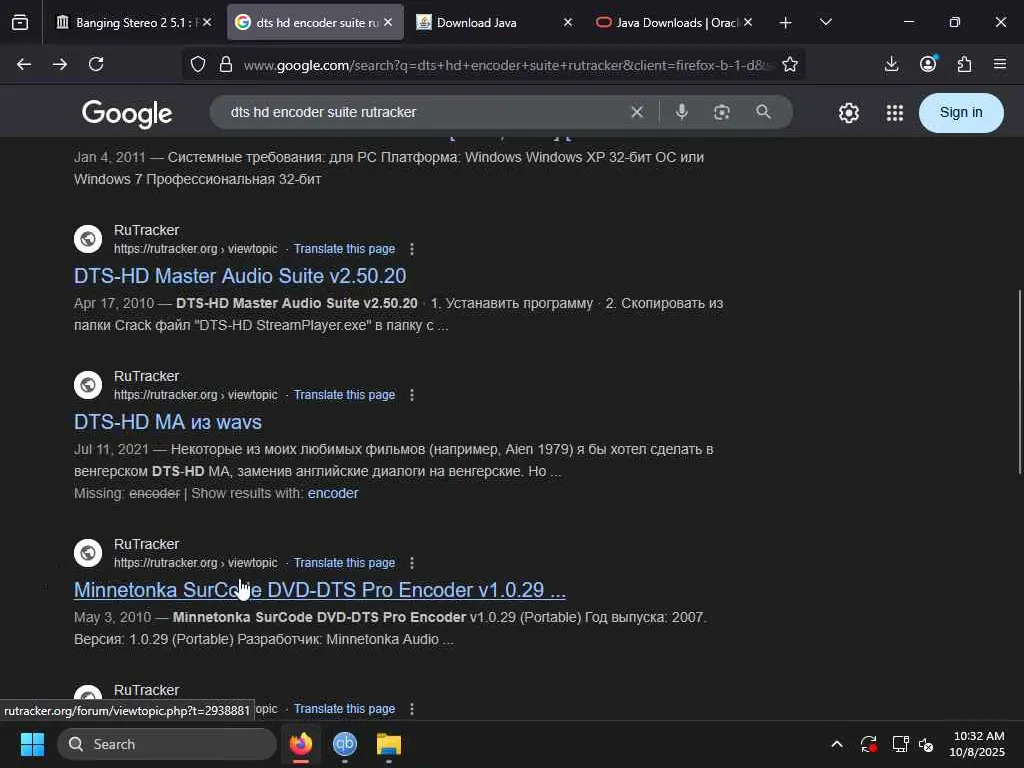1024x768 pixels.
Task: Open DTS-HD Master Audio Suite v2.50.20 link
Action: 240,276
